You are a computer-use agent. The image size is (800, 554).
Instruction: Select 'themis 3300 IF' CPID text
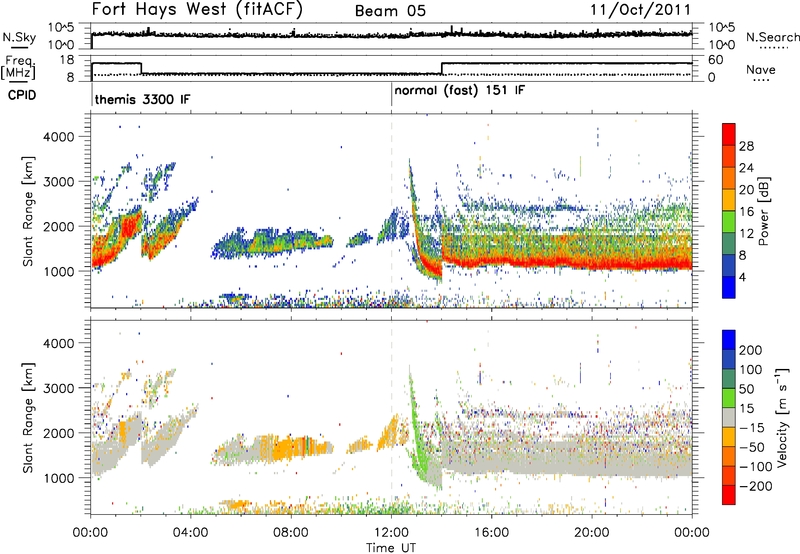(142, 99)
